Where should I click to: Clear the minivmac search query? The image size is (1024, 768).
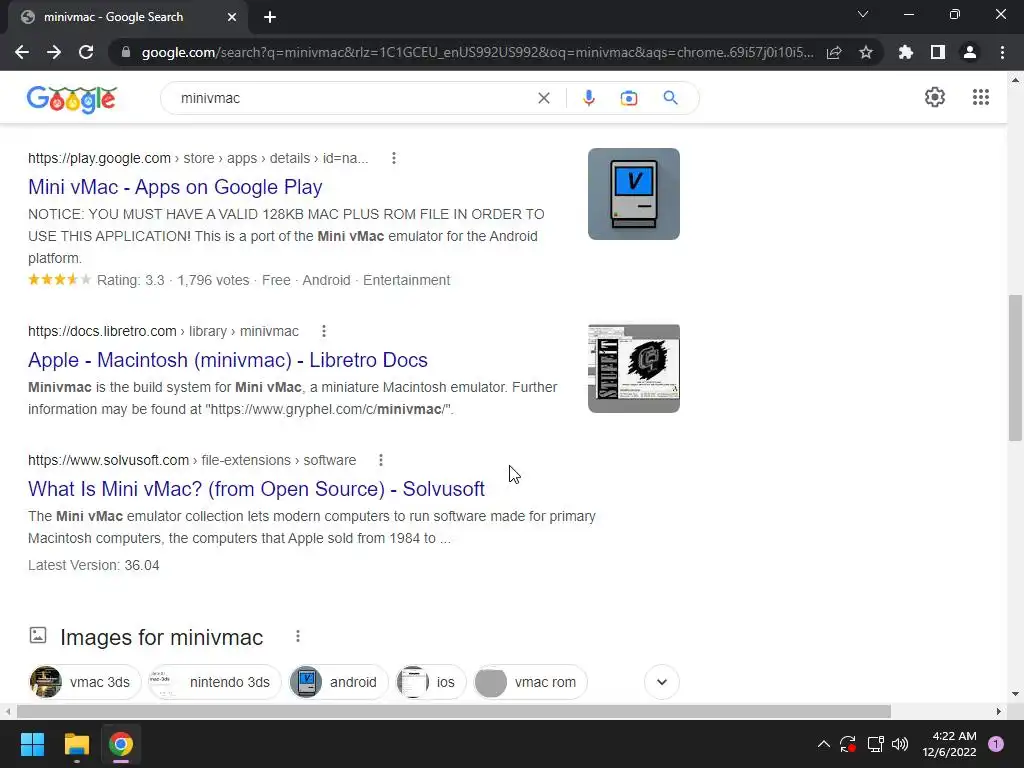tap(543, 98)
